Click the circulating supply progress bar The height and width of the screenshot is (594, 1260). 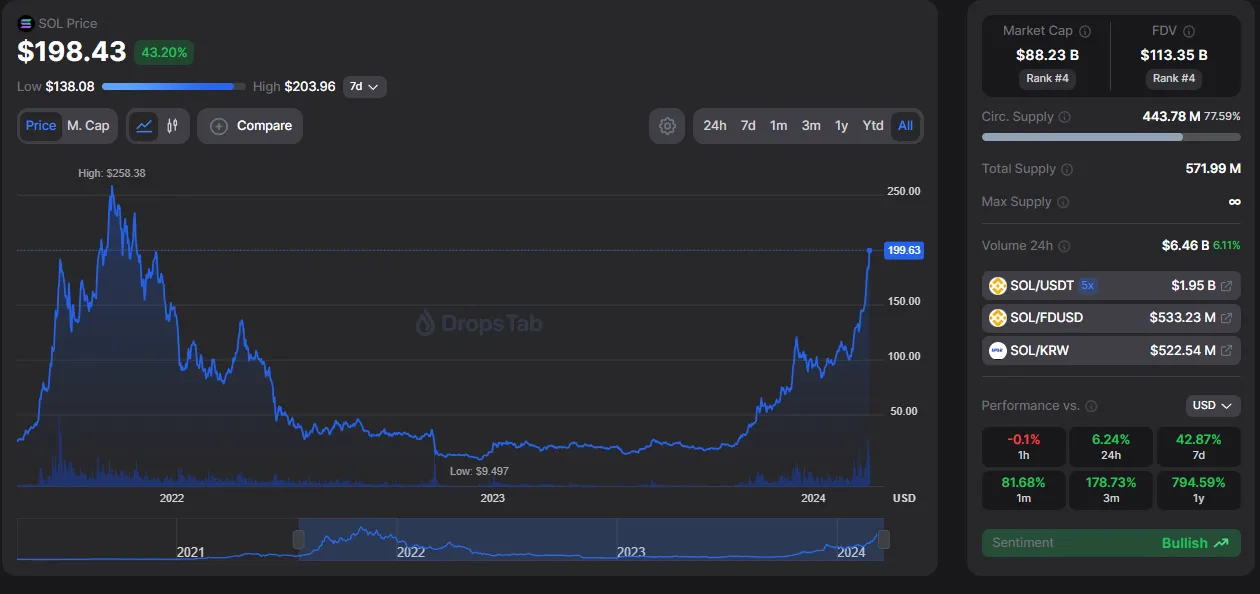(x=1111, y=137)
